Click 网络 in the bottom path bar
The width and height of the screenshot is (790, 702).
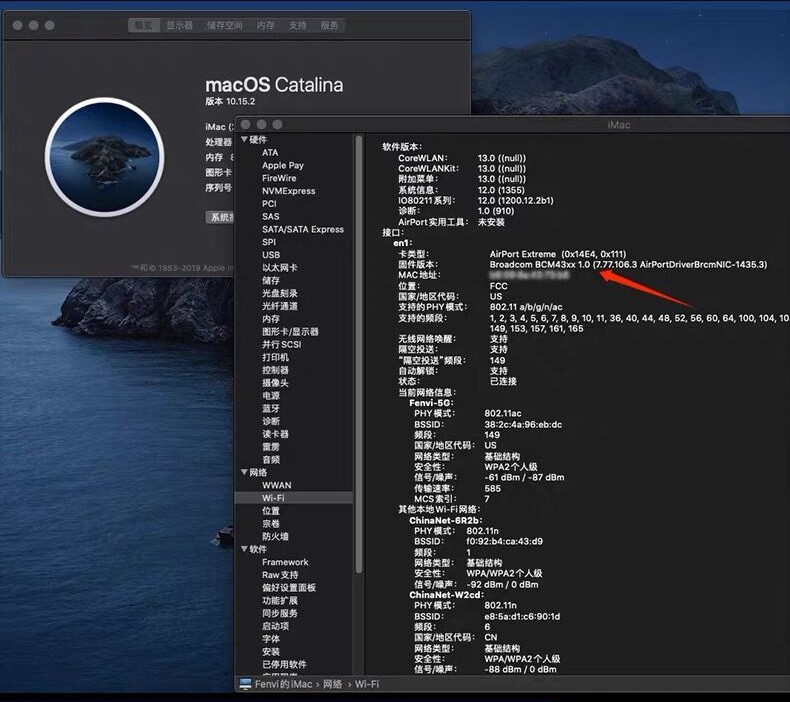[x=333, y=684]
